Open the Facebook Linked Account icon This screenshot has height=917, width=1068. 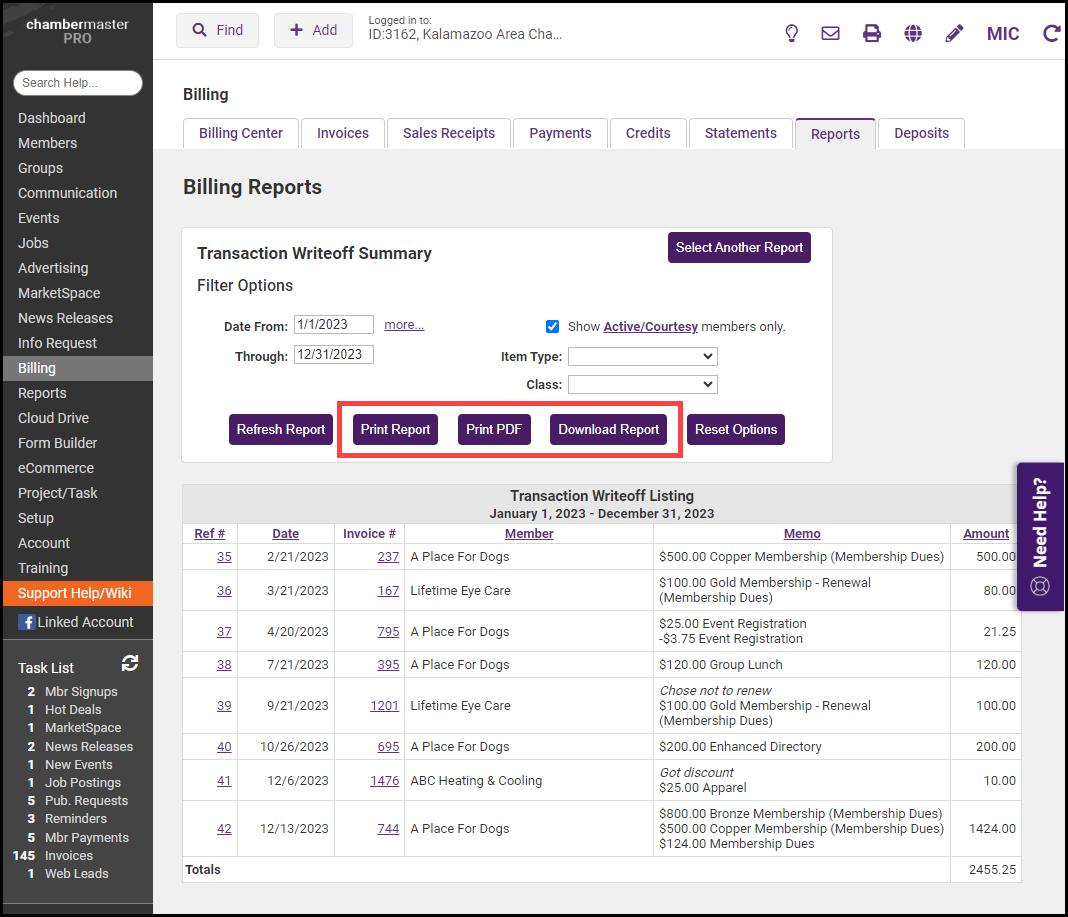25,622
